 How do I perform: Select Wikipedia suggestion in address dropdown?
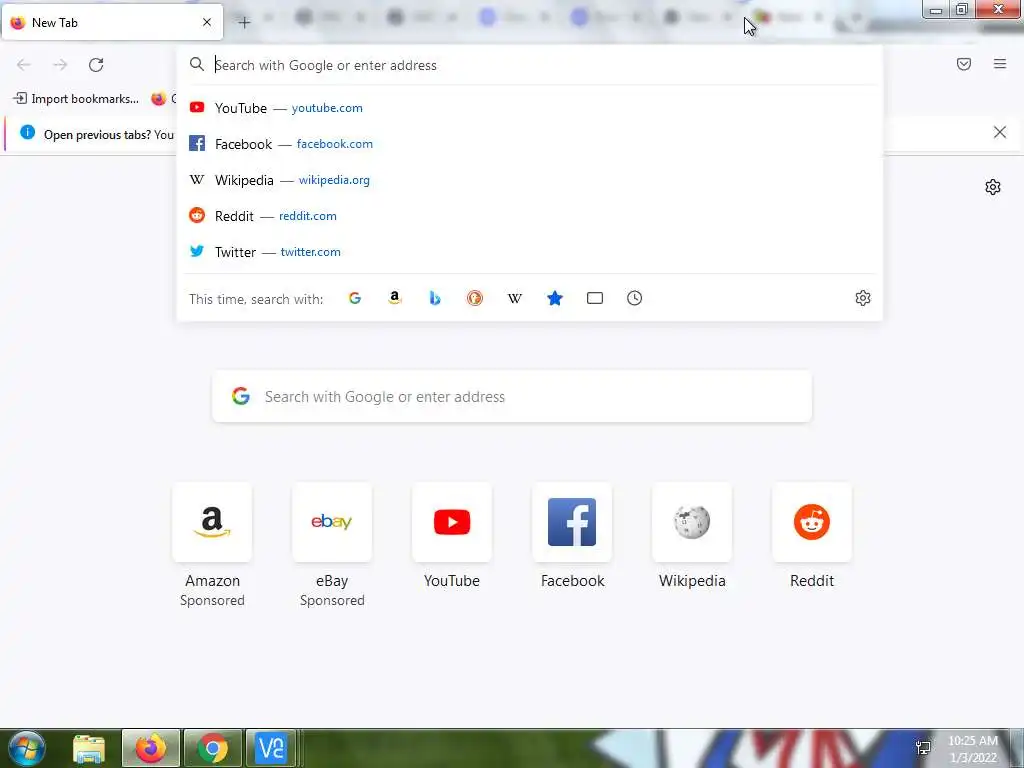click(x=530, y=180)
